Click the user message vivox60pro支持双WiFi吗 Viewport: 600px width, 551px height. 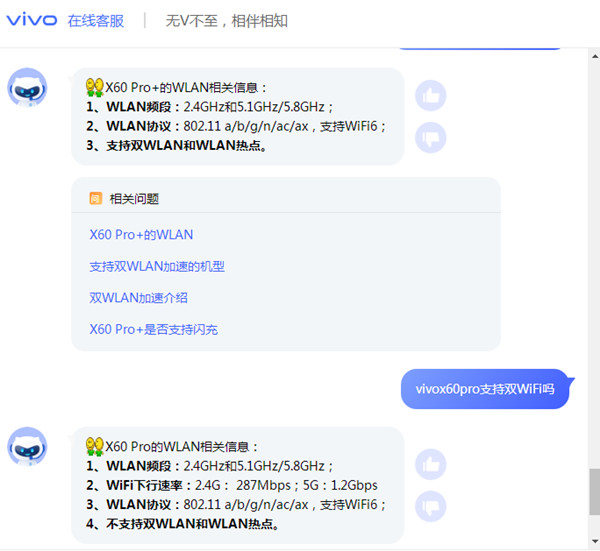coord(485,389)
